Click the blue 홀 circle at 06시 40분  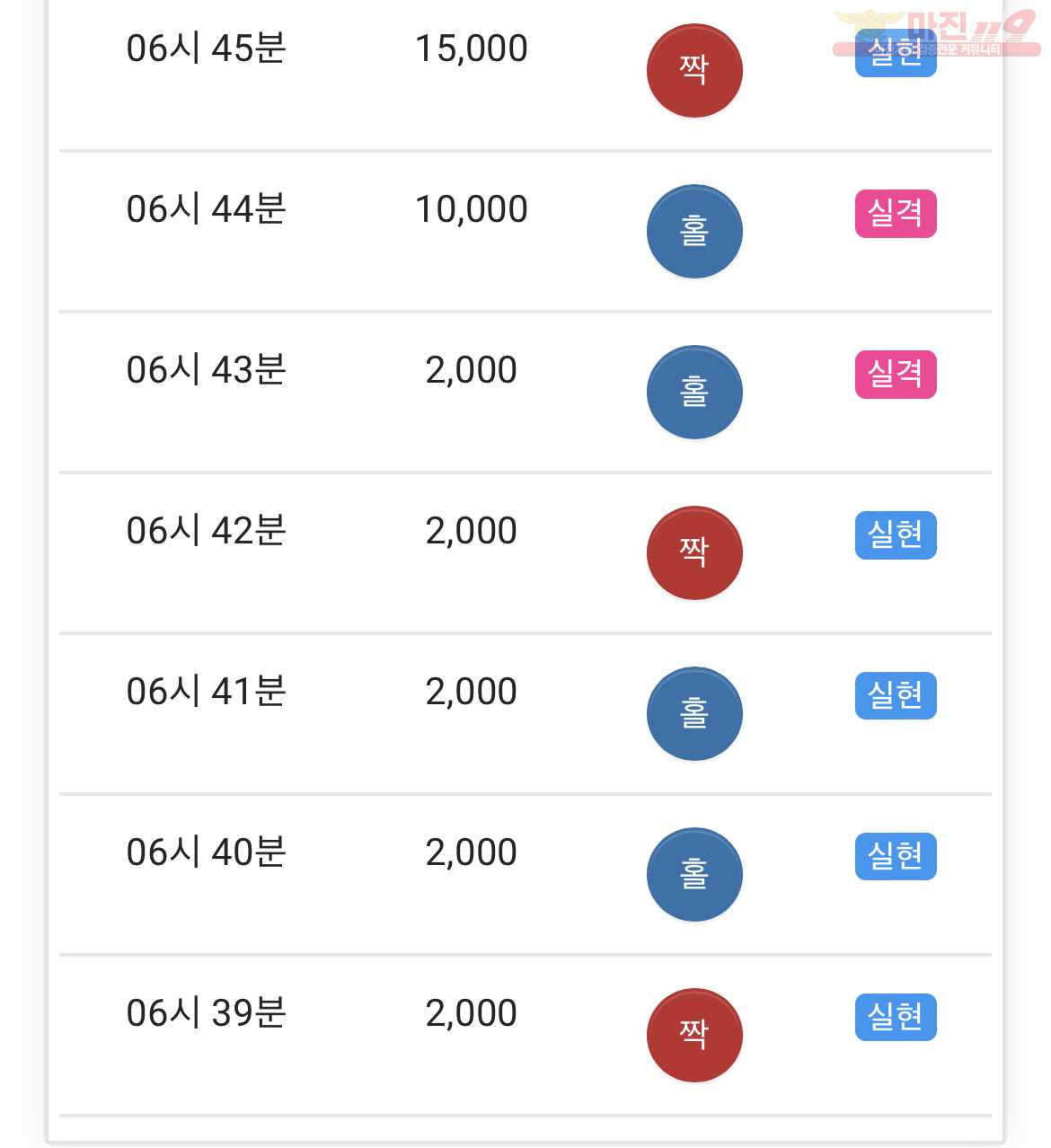coord(694,875)
